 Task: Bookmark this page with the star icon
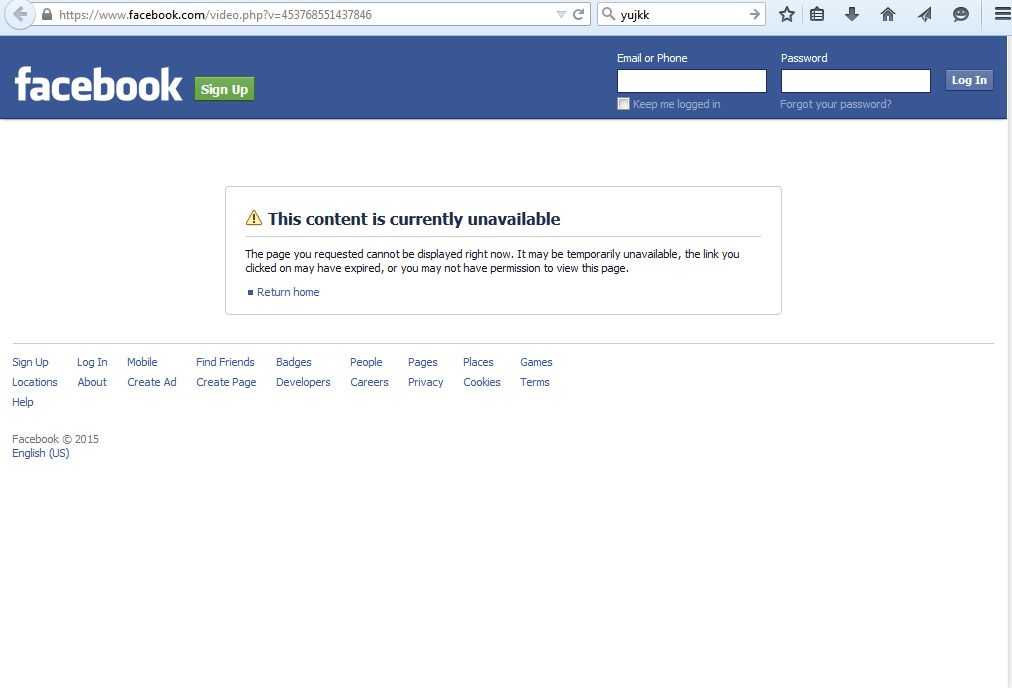pyautogui.click(x=786, y=14)
